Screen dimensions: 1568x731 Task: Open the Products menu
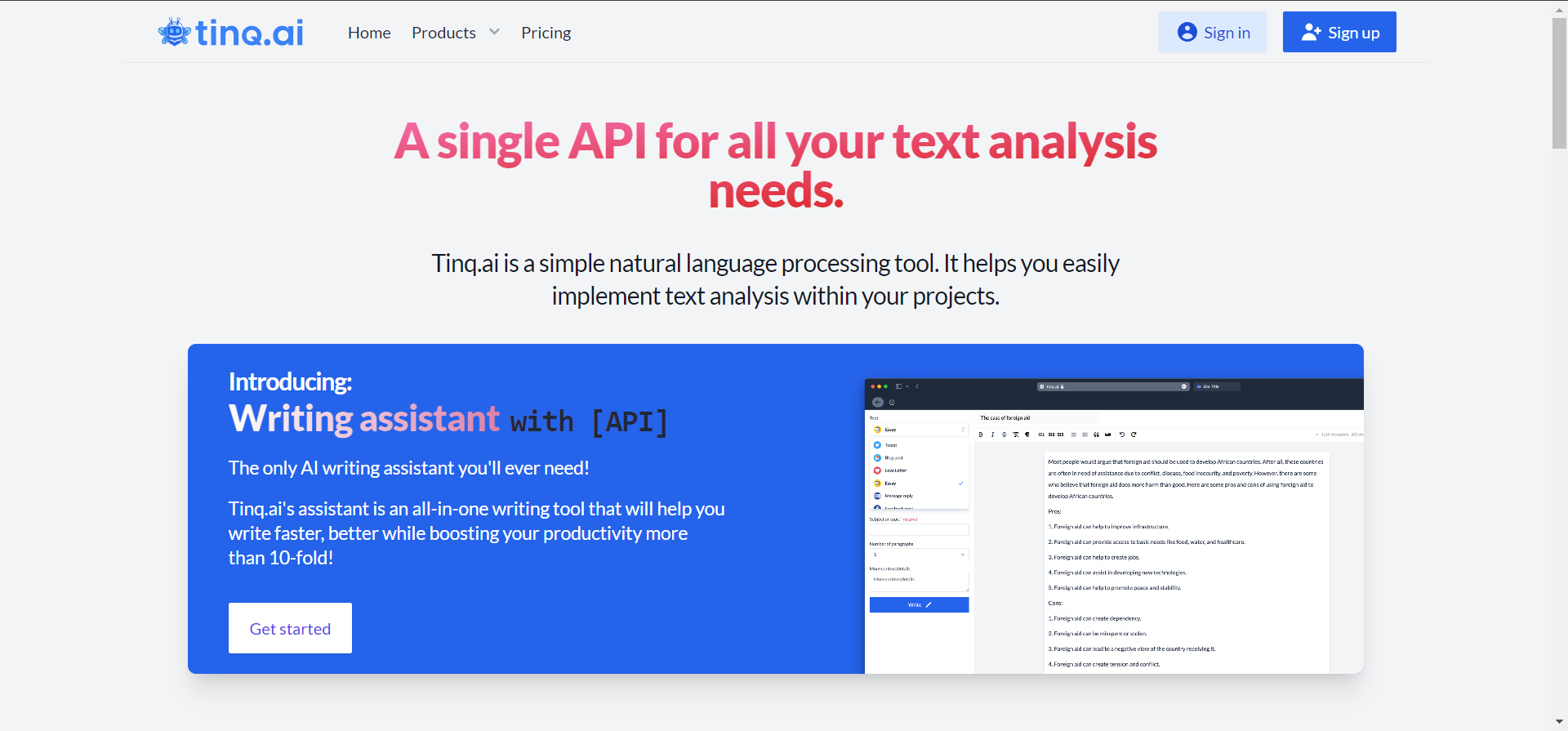[x=443, y=33]
